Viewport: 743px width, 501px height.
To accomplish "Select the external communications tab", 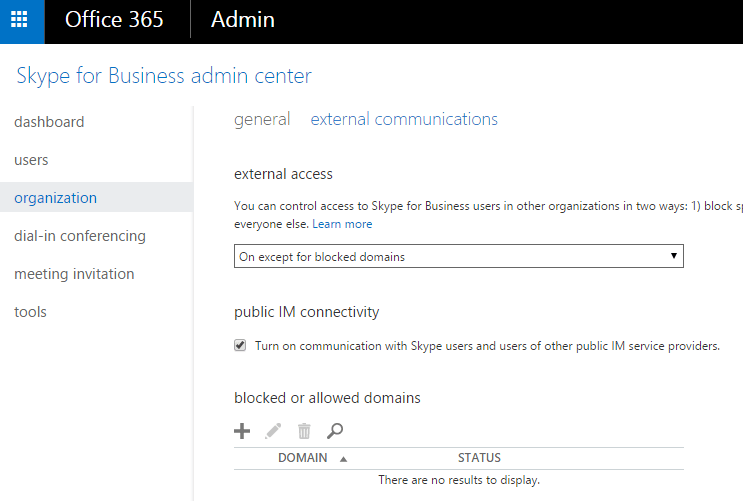I will [x=404, y=119].
